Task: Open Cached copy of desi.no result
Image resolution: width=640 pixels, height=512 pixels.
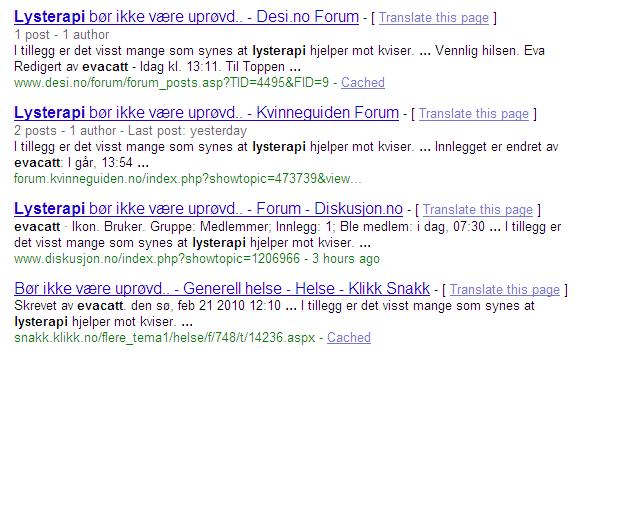Action: coord(363,82)
